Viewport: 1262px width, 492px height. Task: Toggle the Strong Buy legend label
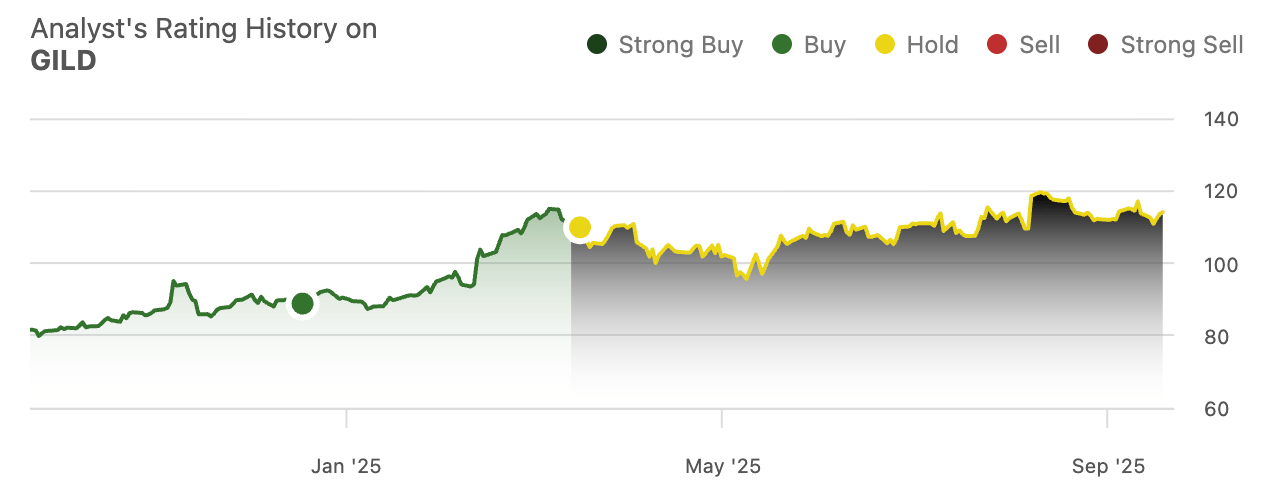(680, 45)
